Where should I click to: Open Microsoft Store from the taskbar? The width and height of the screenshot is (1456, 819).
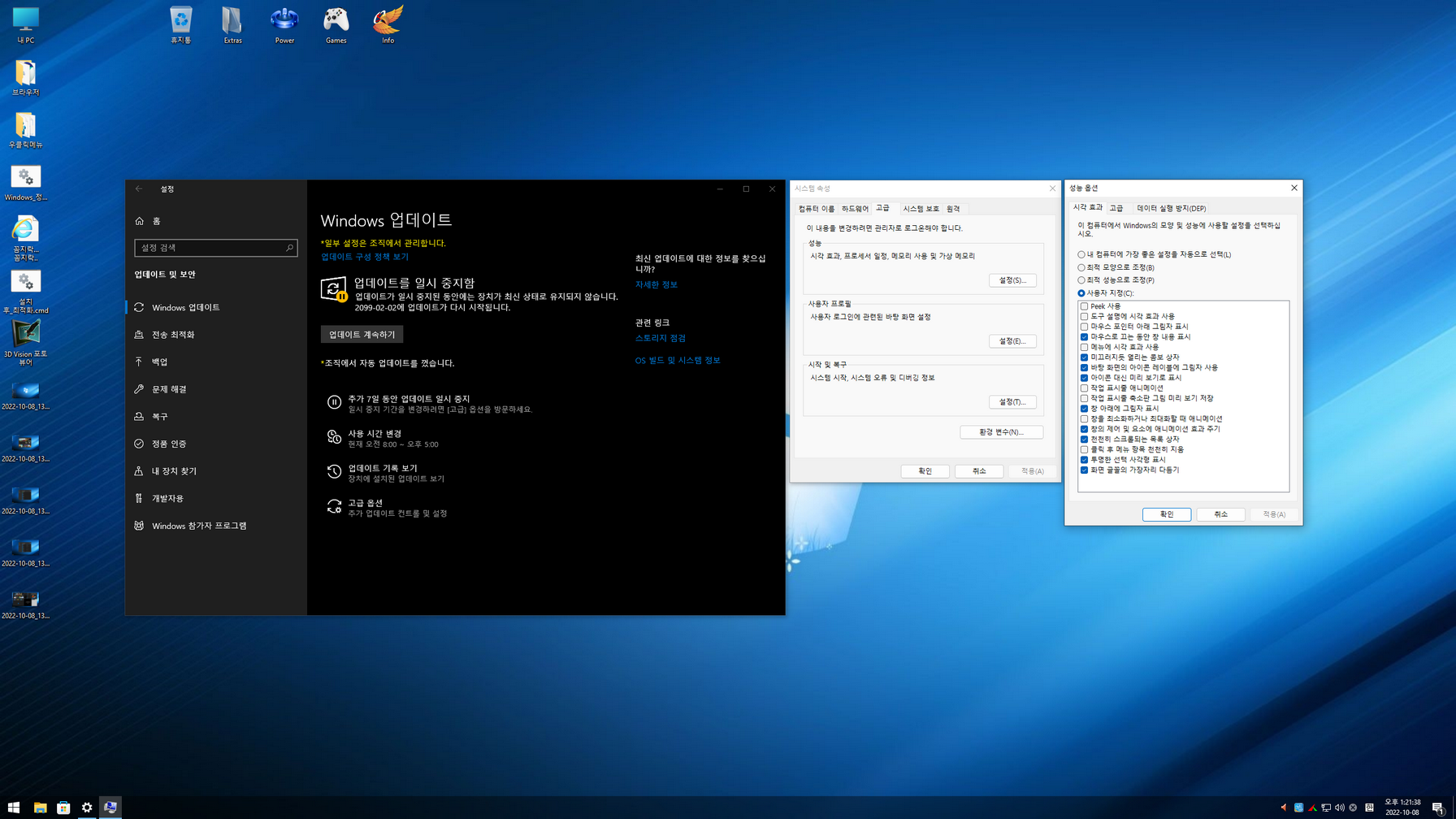63,808
